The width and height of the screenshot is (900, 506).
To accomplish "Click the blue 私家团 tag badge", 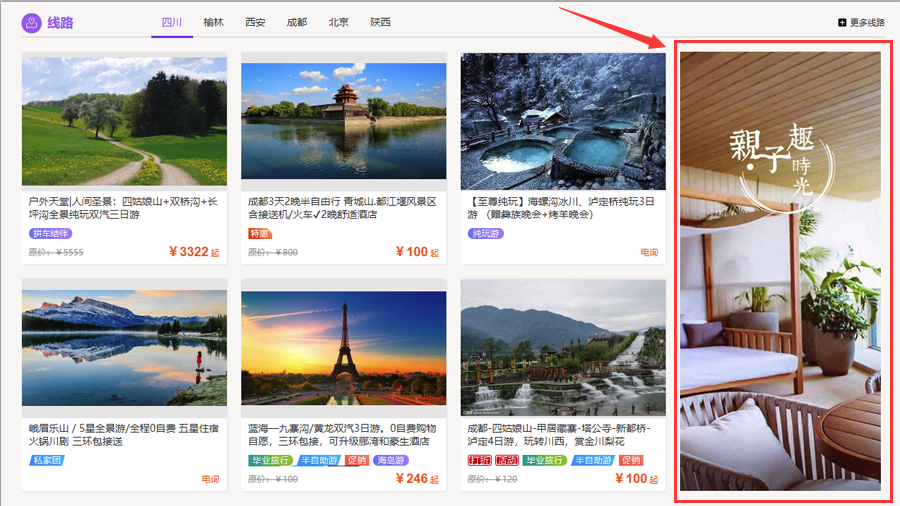I will coord(47,460).
